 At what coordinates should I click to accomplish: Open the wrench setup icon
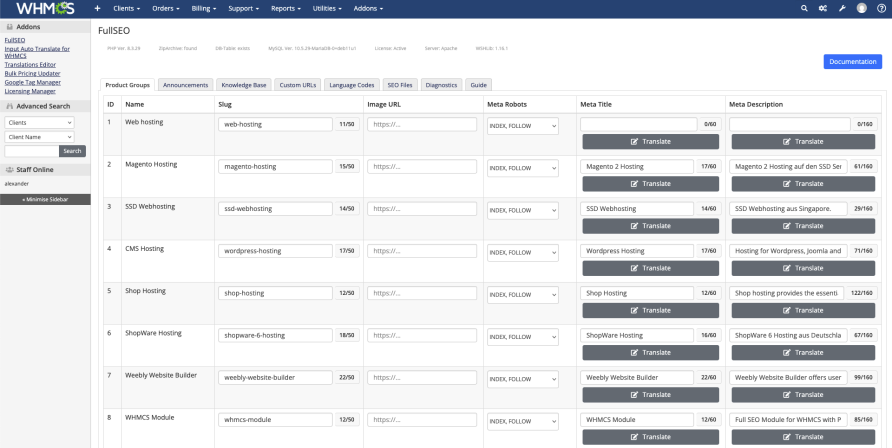842,8
